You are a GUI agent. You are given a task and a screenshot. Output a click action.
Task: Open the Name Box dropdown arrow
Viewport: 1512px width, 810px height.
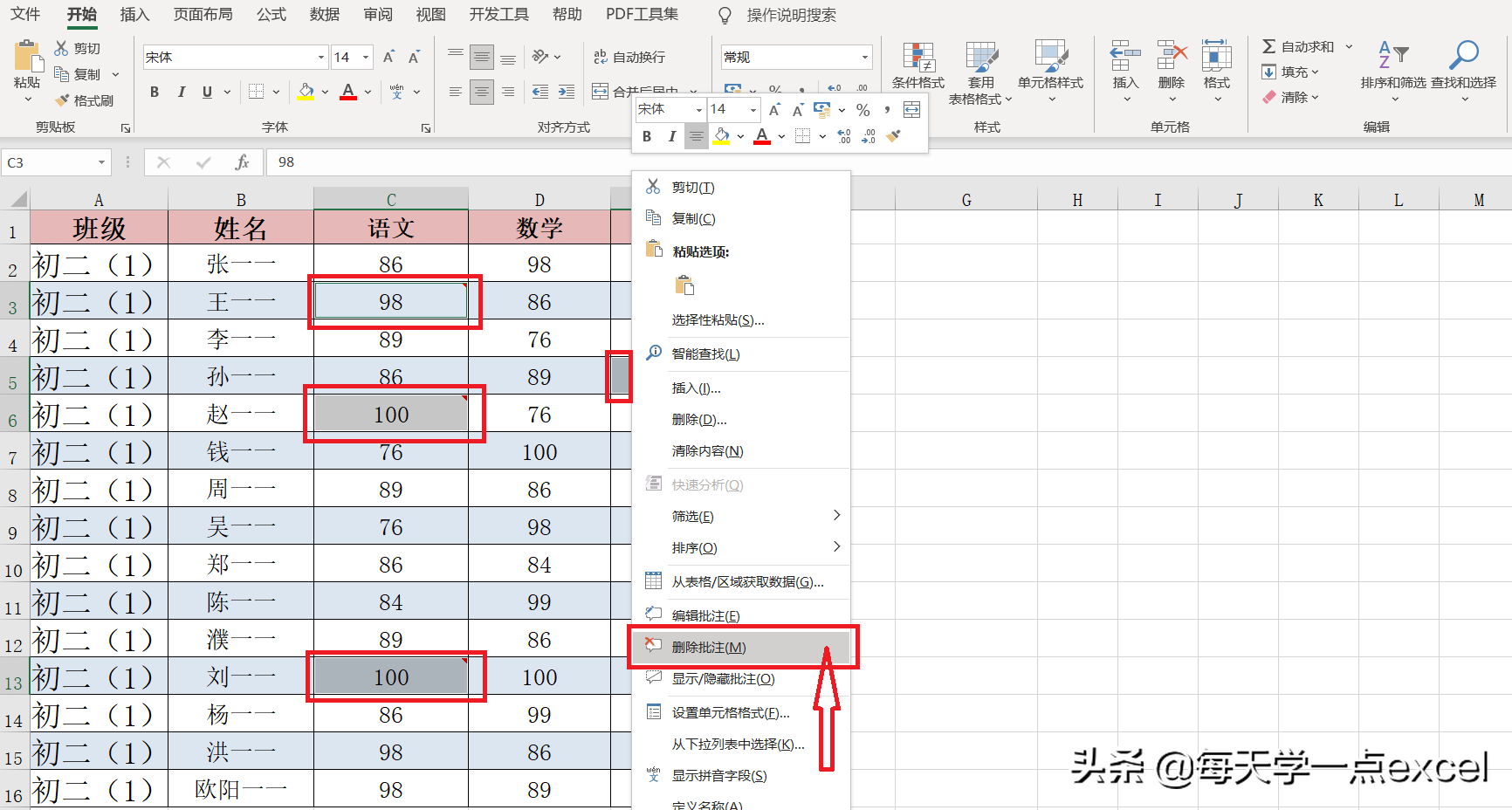(x=101, y=162)
